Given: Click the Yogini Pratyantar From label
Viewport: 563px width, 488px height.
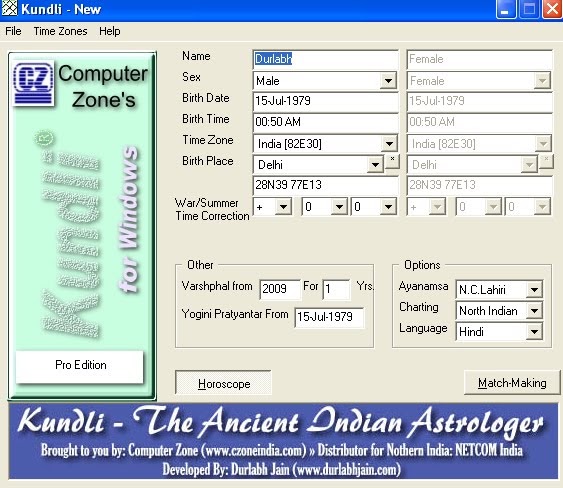Looking at the screenshot, I should pos(235,314).
